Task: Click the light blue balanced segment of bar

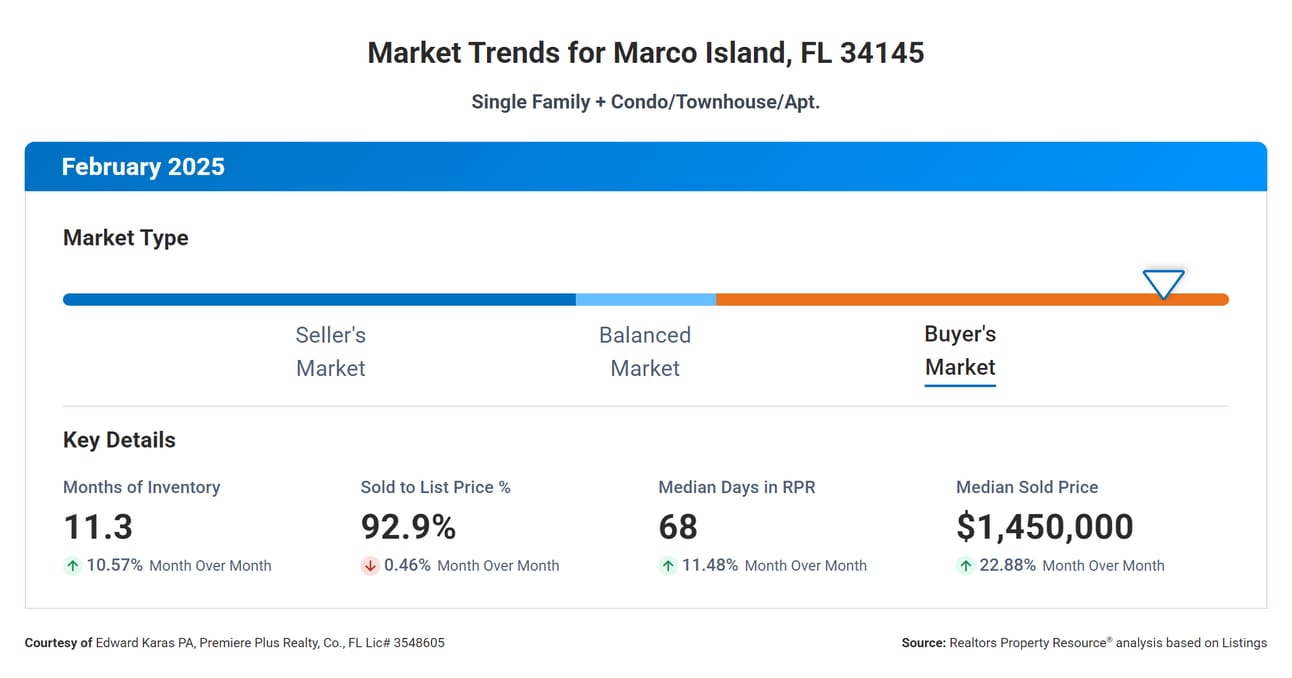Action: click(646, 299)
